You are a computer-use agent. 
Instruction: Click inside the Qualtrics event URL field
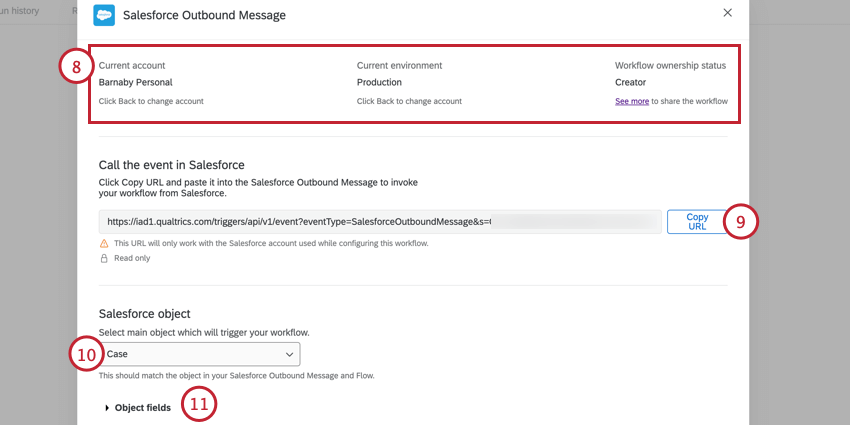380,221
